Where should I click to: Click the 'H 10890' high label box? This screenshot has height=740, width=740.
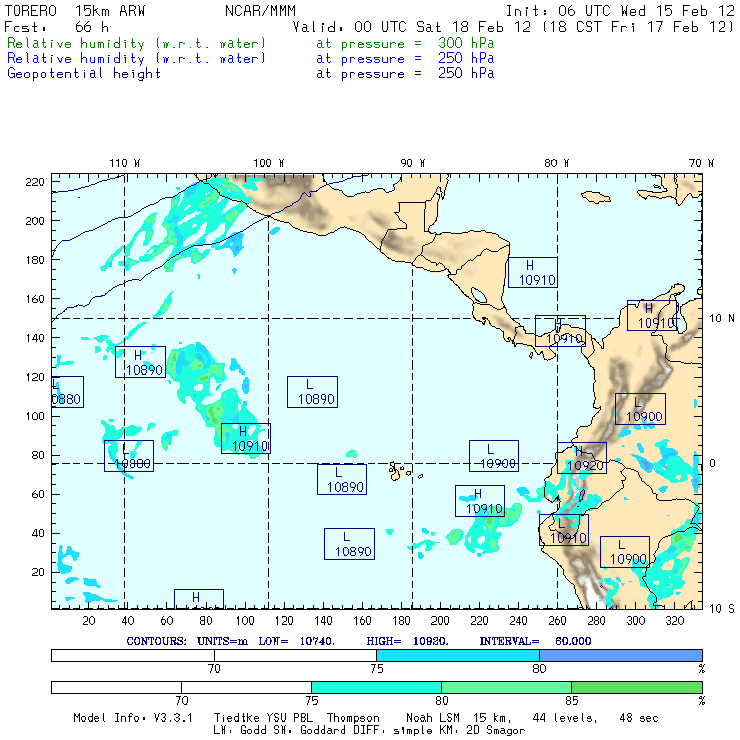coord(140,362)
